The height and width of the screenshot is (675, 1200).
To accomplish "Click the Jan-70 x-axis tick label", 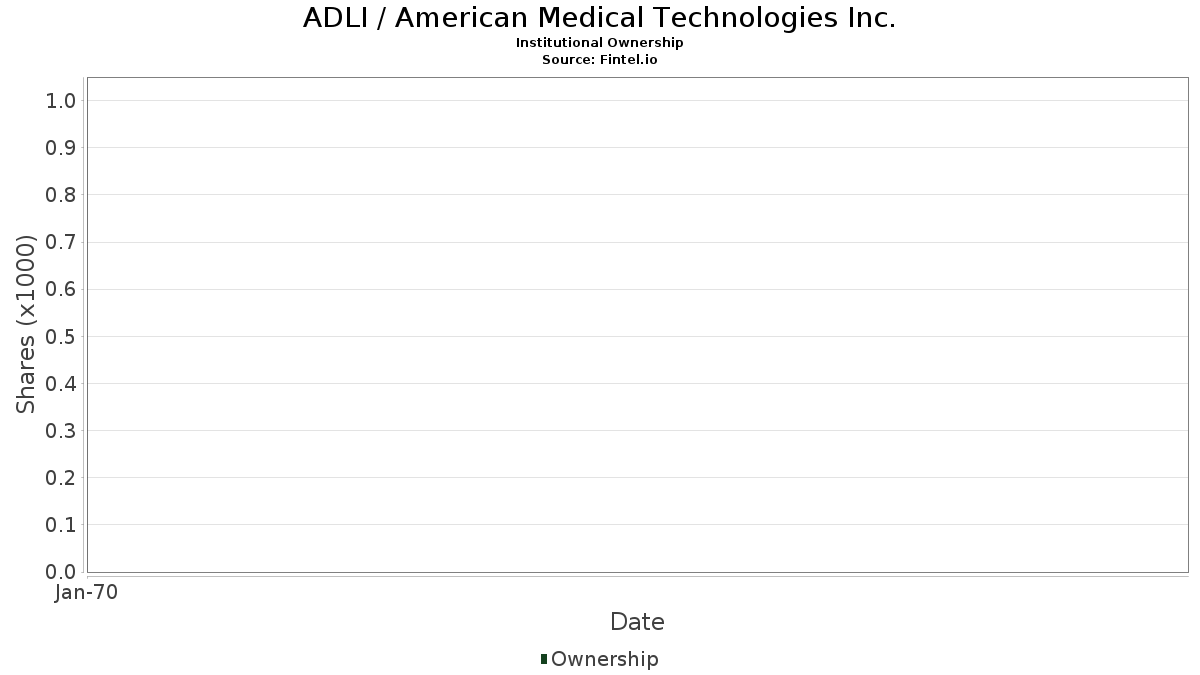I will pos(86,593).
